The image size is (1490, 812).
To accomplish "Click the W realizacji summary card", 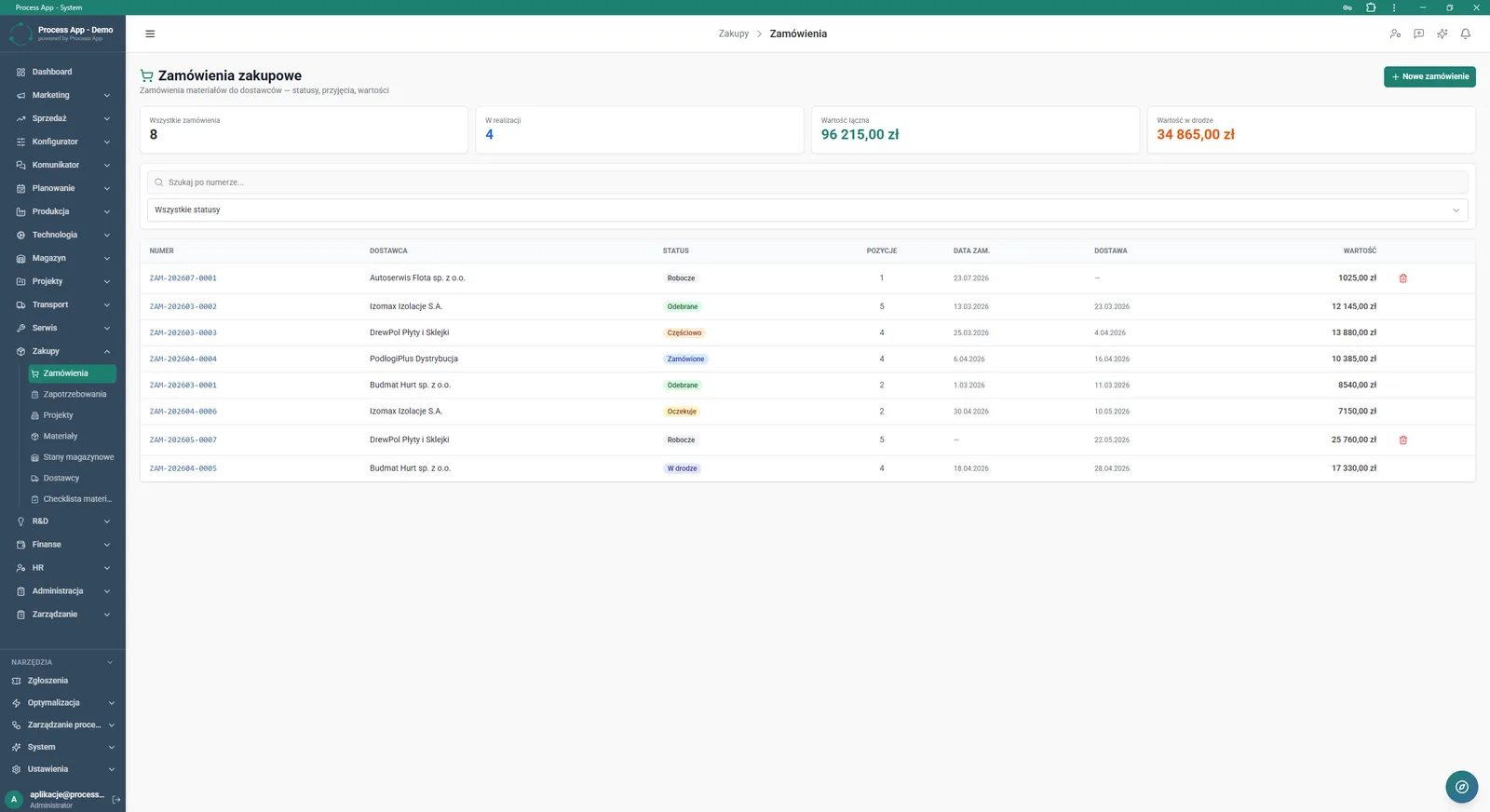I will click(640, 129).
